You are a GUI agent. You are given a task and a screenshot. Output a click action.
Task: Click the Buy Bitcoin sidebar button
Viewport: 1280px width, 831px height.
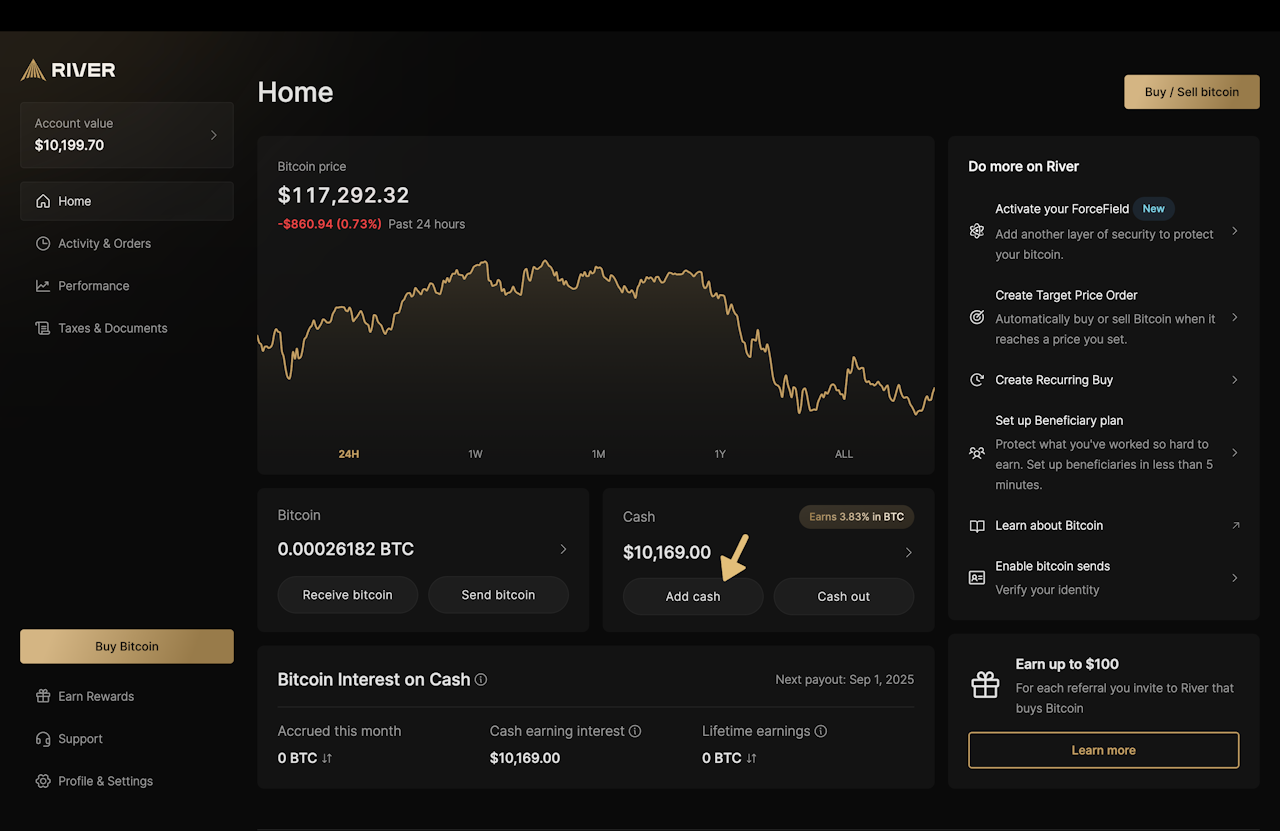127,646
